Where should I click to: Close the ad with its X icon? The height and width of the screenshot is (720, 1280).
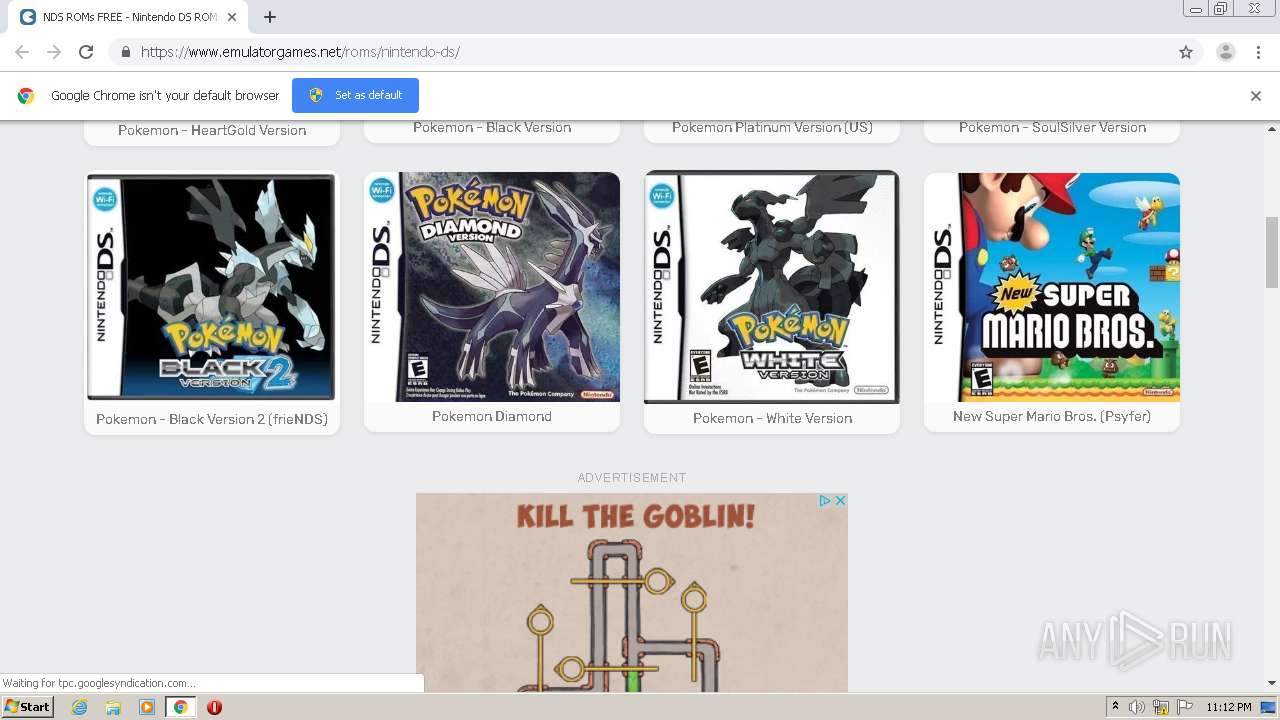[840, 500]
